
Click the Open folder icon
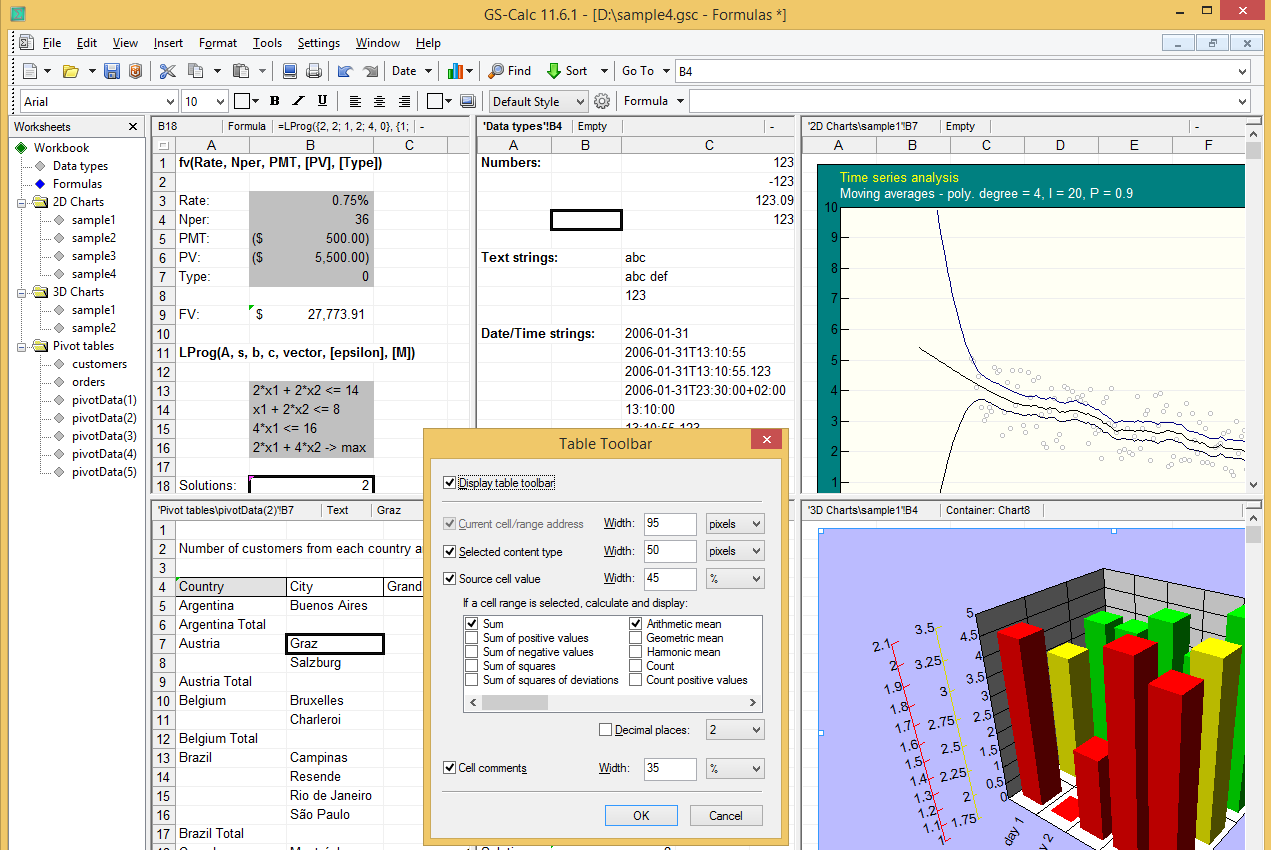click(70, 71)
